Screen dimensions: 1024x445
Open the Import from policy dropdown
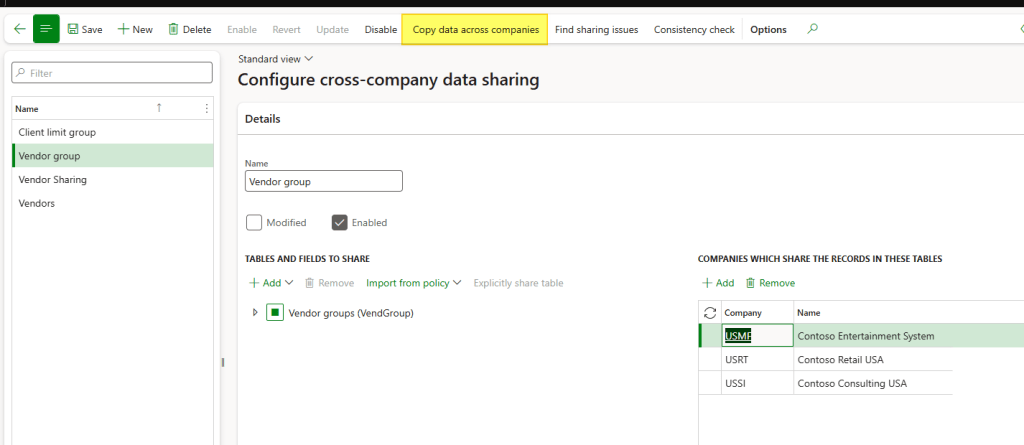413,283
